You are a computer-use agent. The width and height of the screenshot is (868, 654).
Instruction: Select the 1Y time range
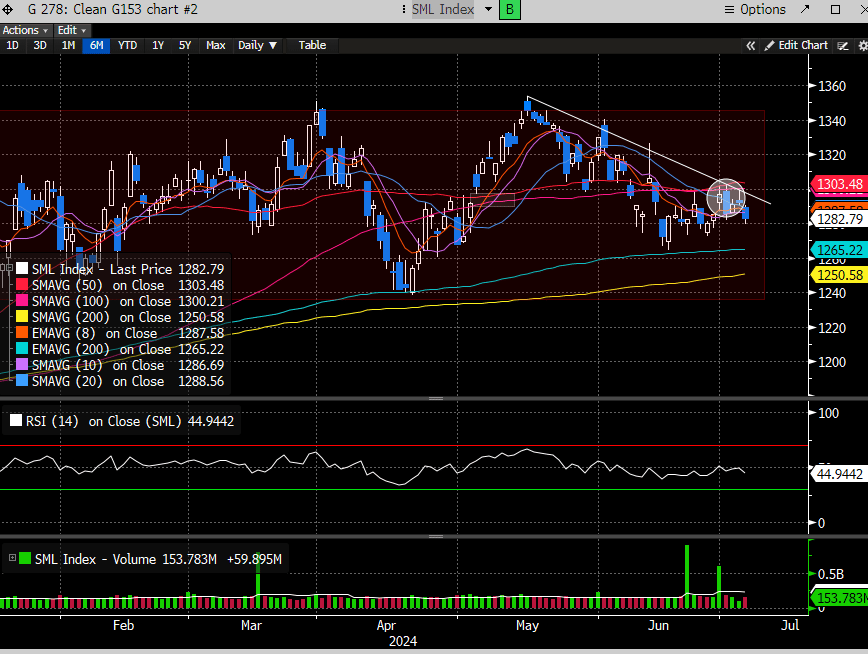(158, 45)
